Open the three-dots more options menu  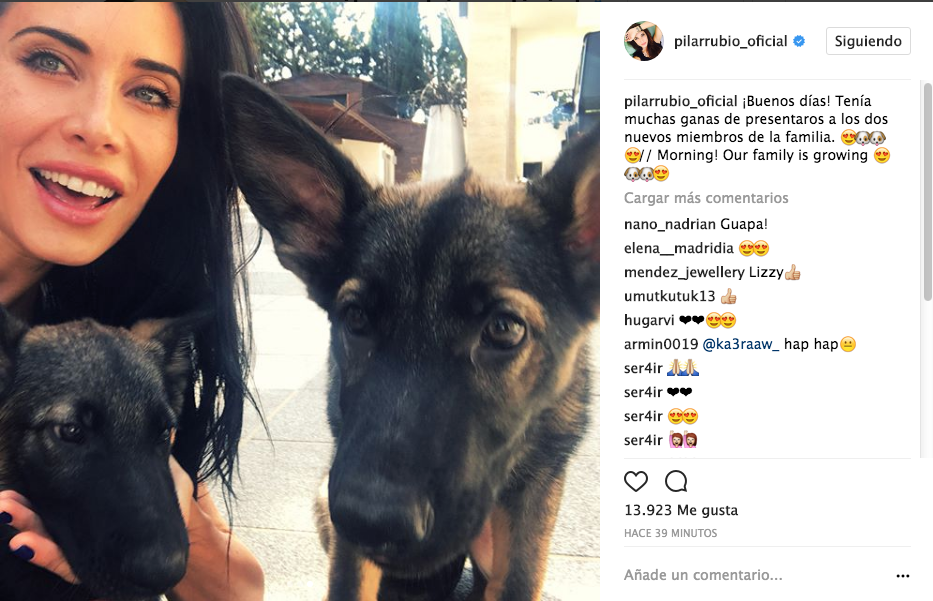tap(903, 575)
